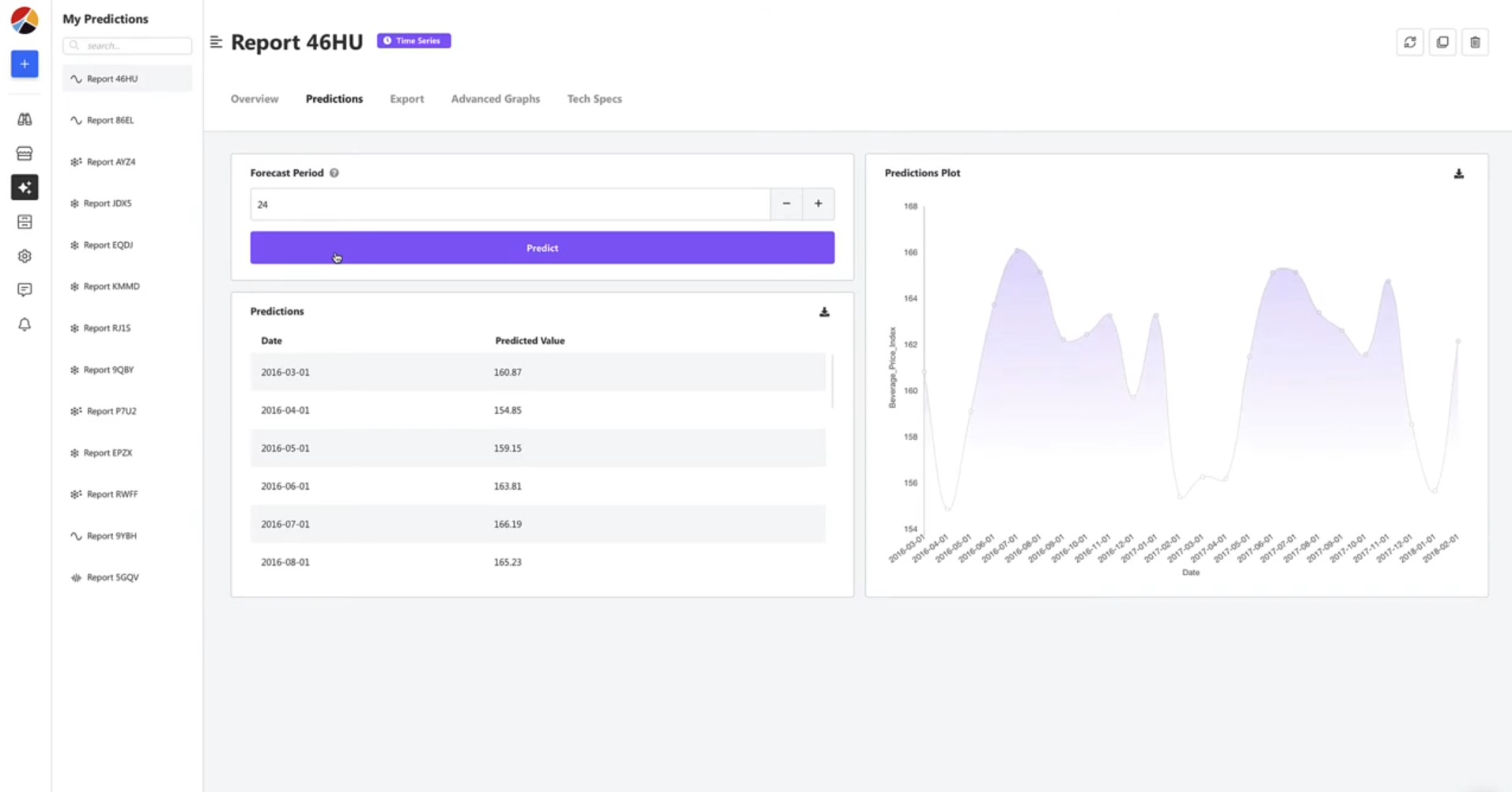Increase the forecast period with plus
Image resolution: width=1512 pixels, height=792 pixels.
click(818, 204)
